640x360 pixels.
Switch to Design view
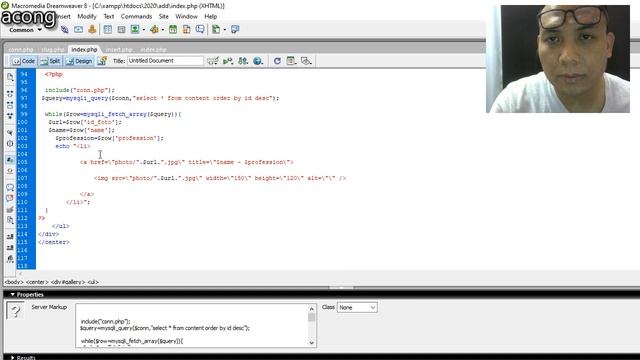(79, 61)
